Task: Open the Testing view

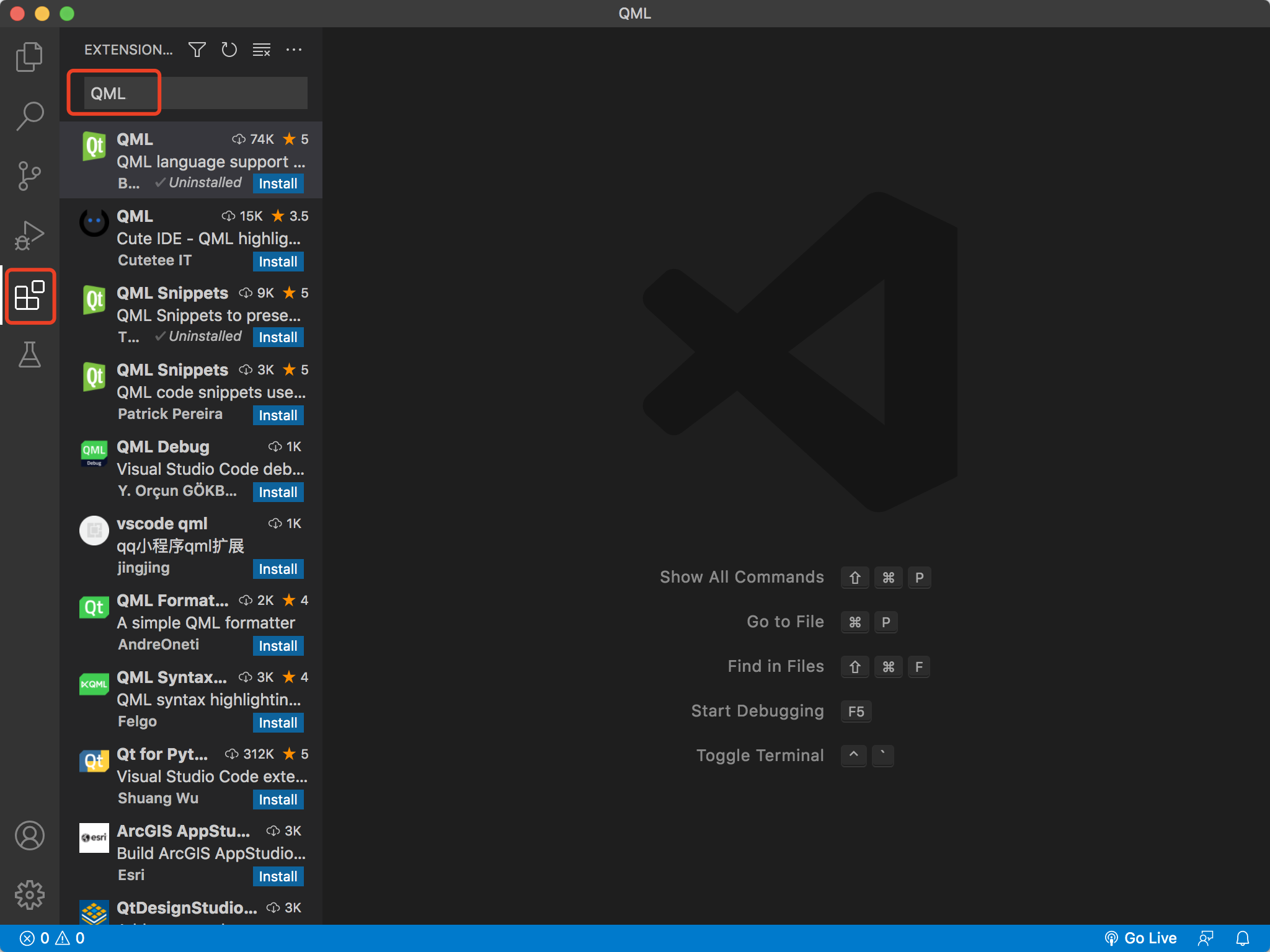Action: (29, 355)
